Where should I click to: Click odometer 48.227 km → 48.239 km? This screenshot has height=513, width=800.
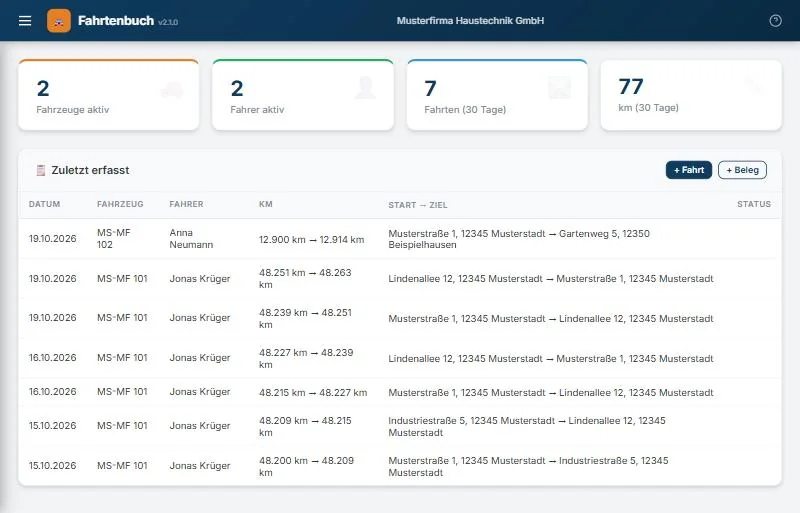[306, 358]
